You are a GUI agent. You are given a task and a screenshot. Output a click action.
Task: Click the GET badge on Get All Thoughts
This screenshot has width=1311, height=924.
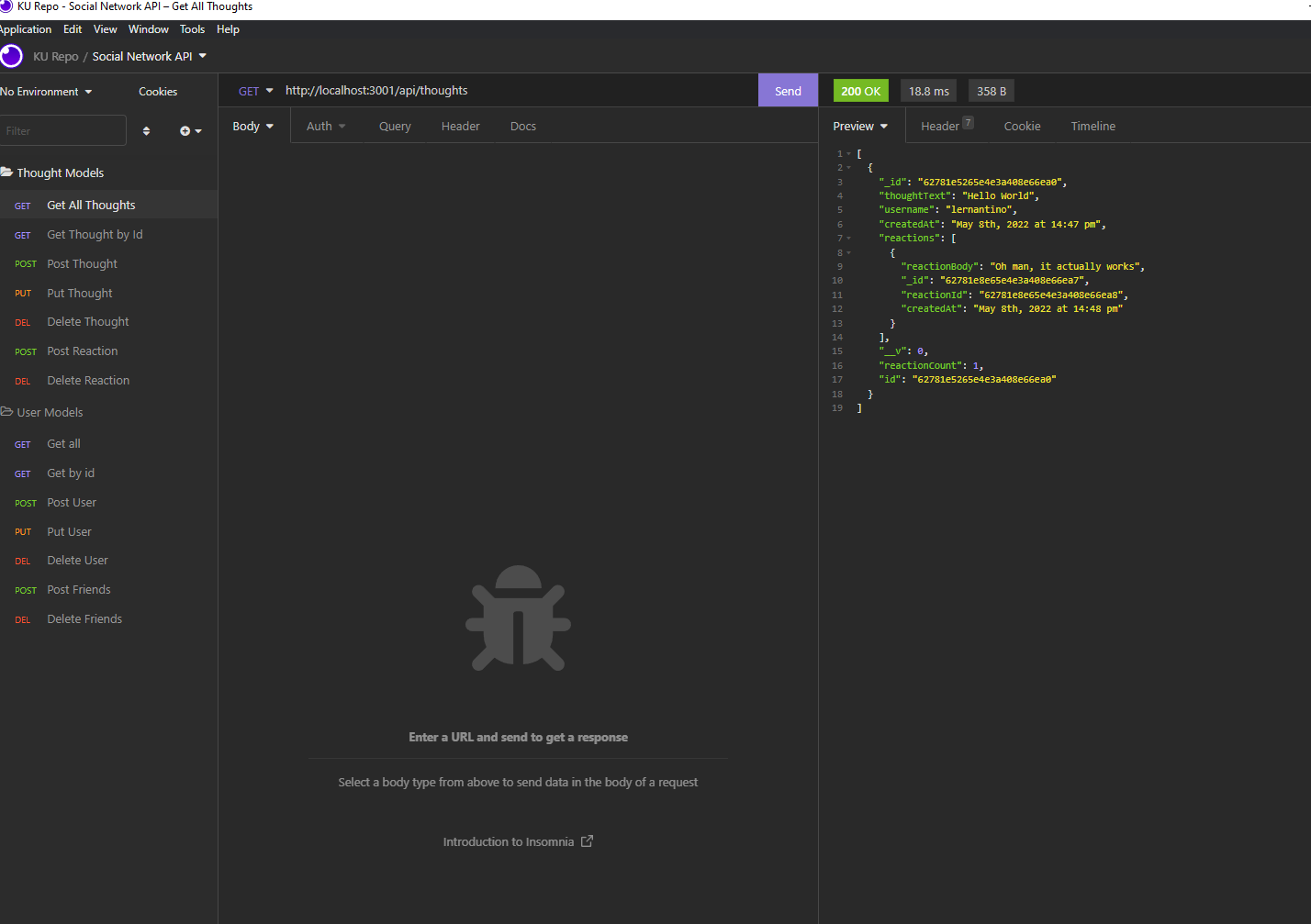22,205
